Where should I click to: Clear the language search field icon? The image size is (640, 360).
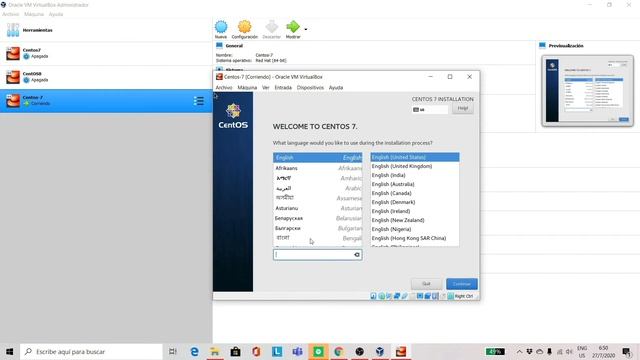click(x=357, y=255)
